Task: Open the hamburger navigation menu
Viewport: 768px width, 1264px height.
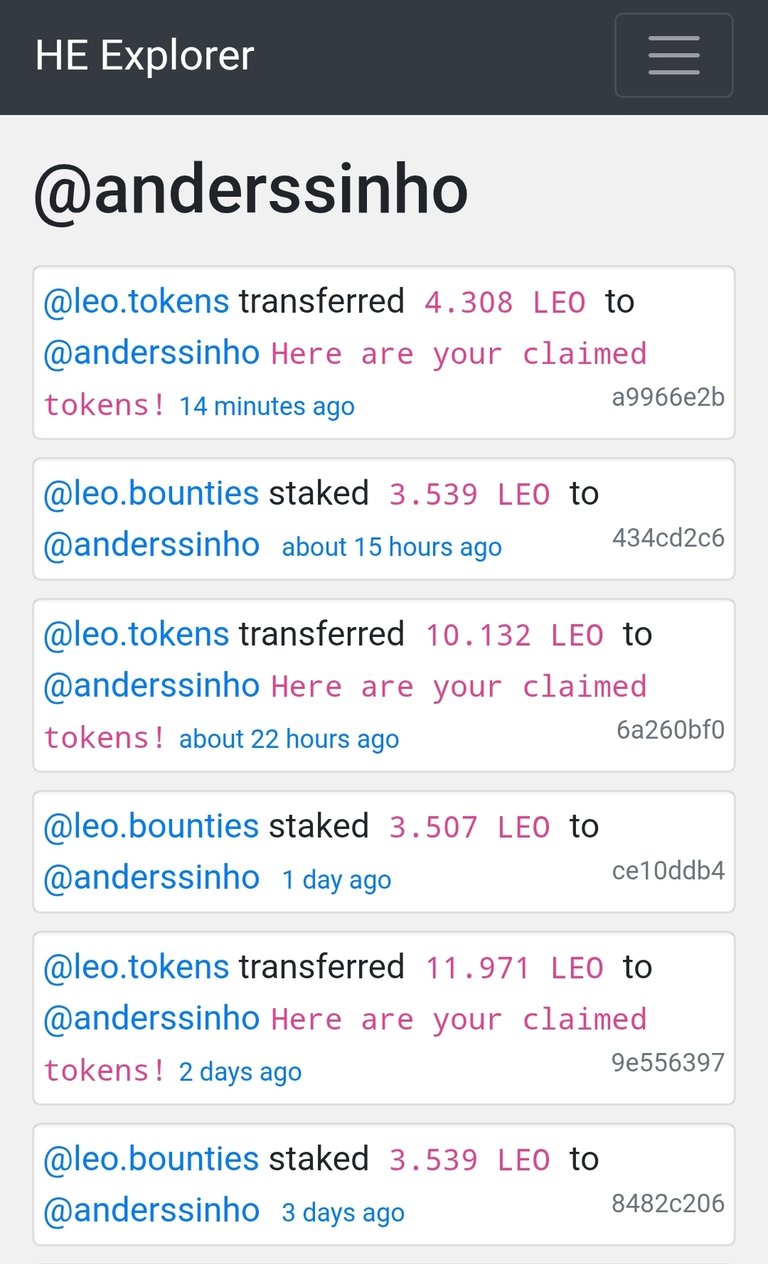Action: coord(673,55)
